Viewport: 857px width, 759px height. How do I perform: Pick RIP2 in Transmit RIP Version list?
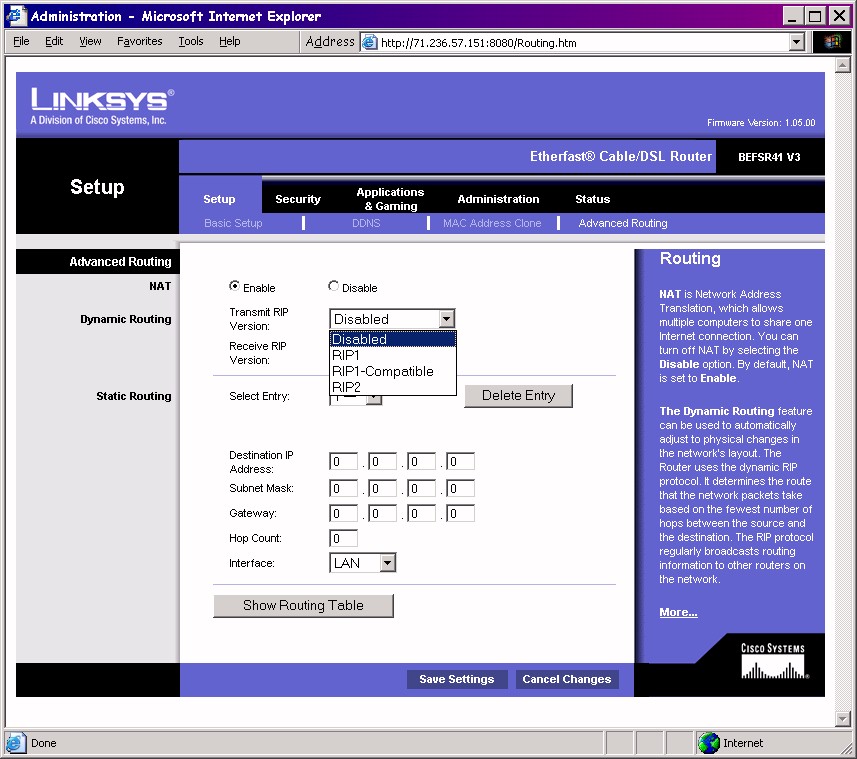pos(346,387)
